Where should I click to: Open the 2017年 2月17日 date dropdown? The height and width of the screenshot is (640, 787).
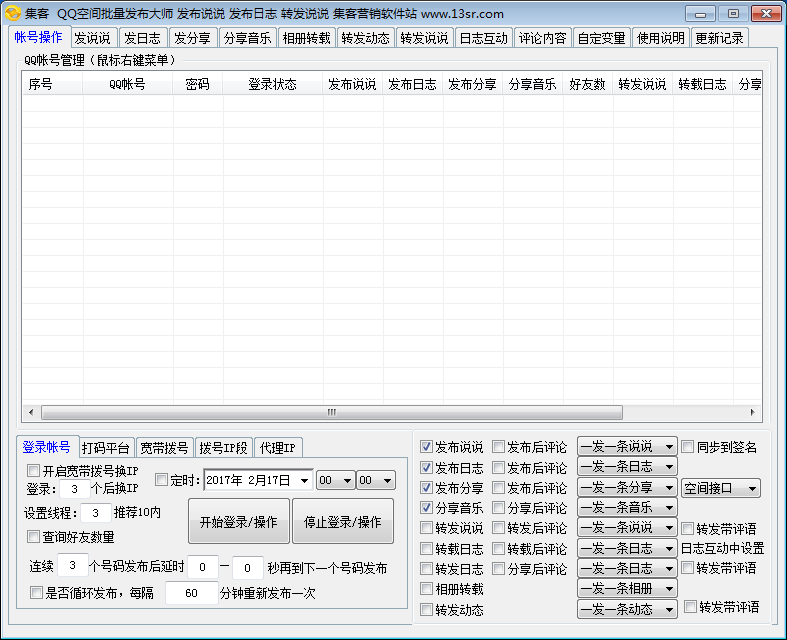tap(304, 480)
